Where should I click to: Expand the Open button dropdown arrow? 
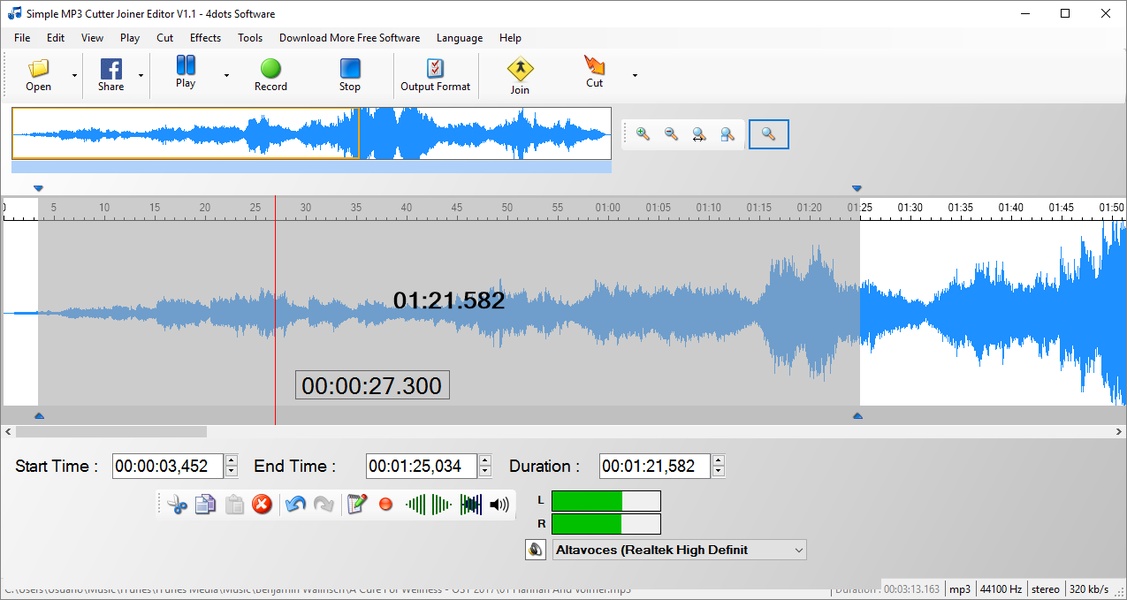point(74,75)
